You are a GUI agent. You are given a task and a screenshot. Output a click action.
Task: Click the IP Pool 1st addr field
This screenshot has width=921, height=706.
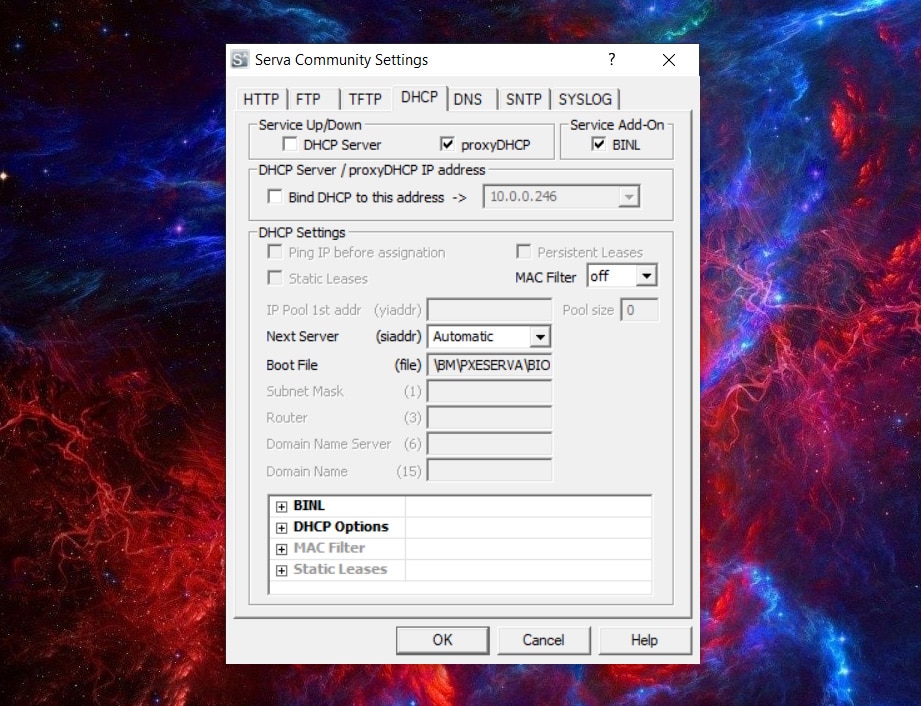point(489,310)
